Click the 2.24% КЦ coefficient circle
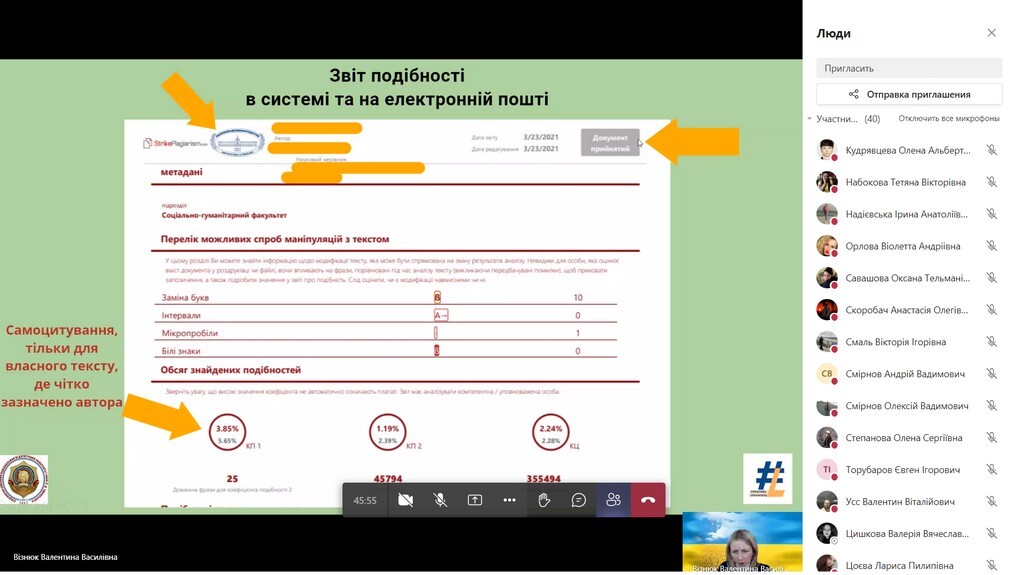The height and width of the screenshot is (575, 1024). point(551,433)
